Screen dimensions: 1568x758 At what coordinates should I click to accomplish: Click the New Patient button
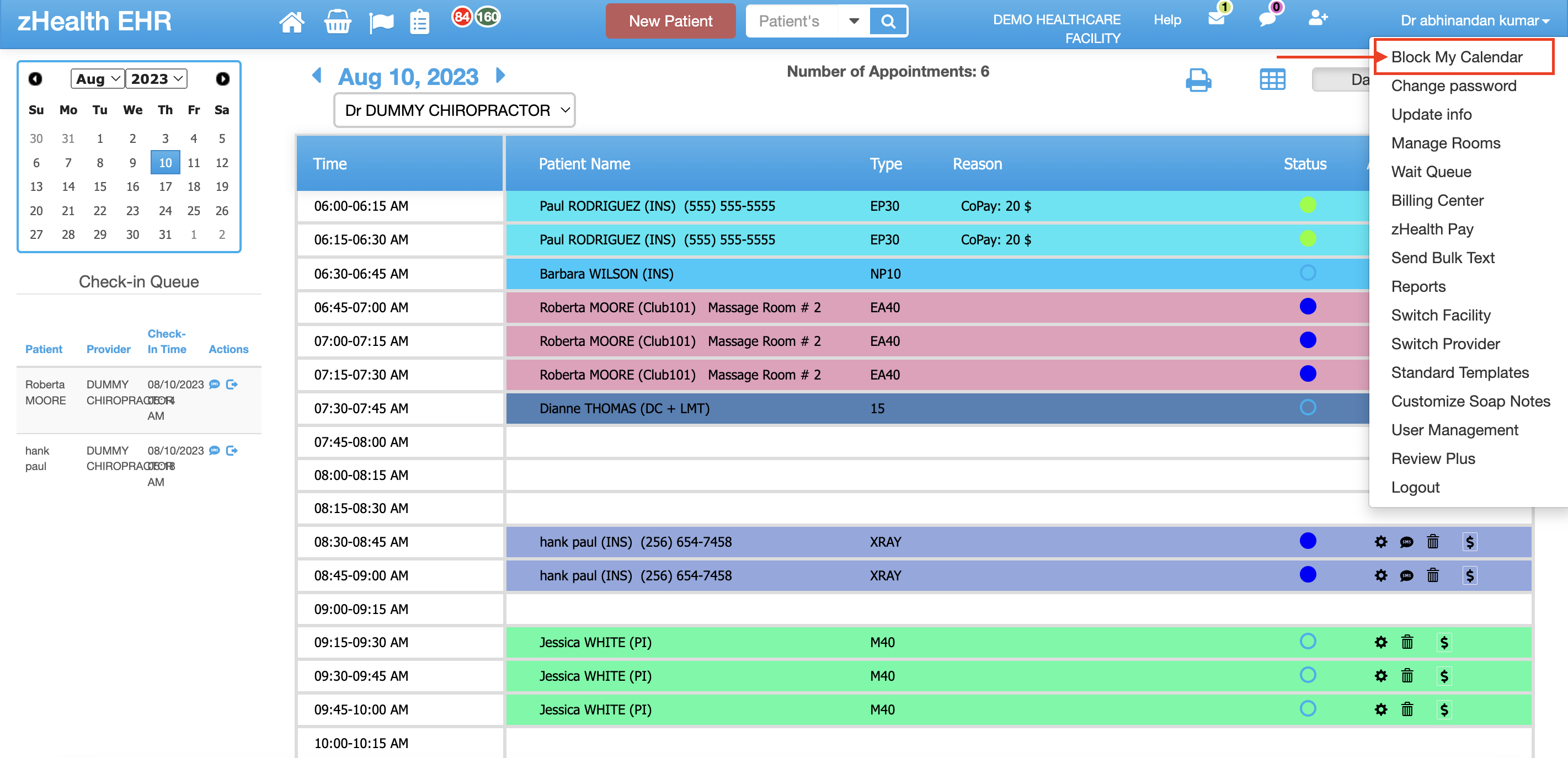pos(670,21)
